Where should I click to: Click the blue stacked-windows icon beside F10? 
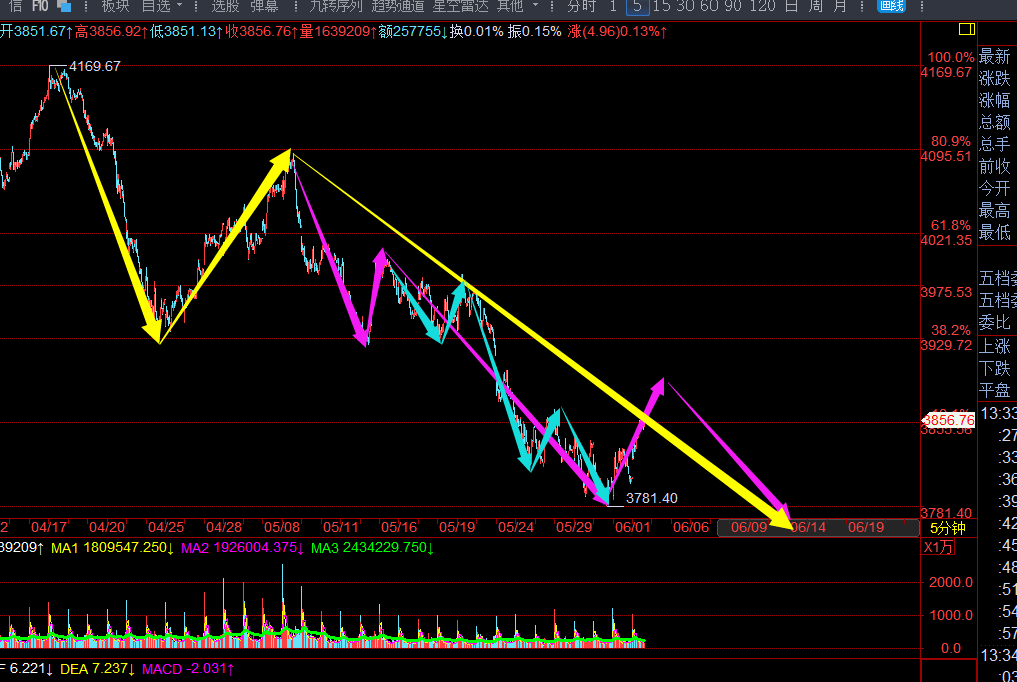[x=64, y=5]
